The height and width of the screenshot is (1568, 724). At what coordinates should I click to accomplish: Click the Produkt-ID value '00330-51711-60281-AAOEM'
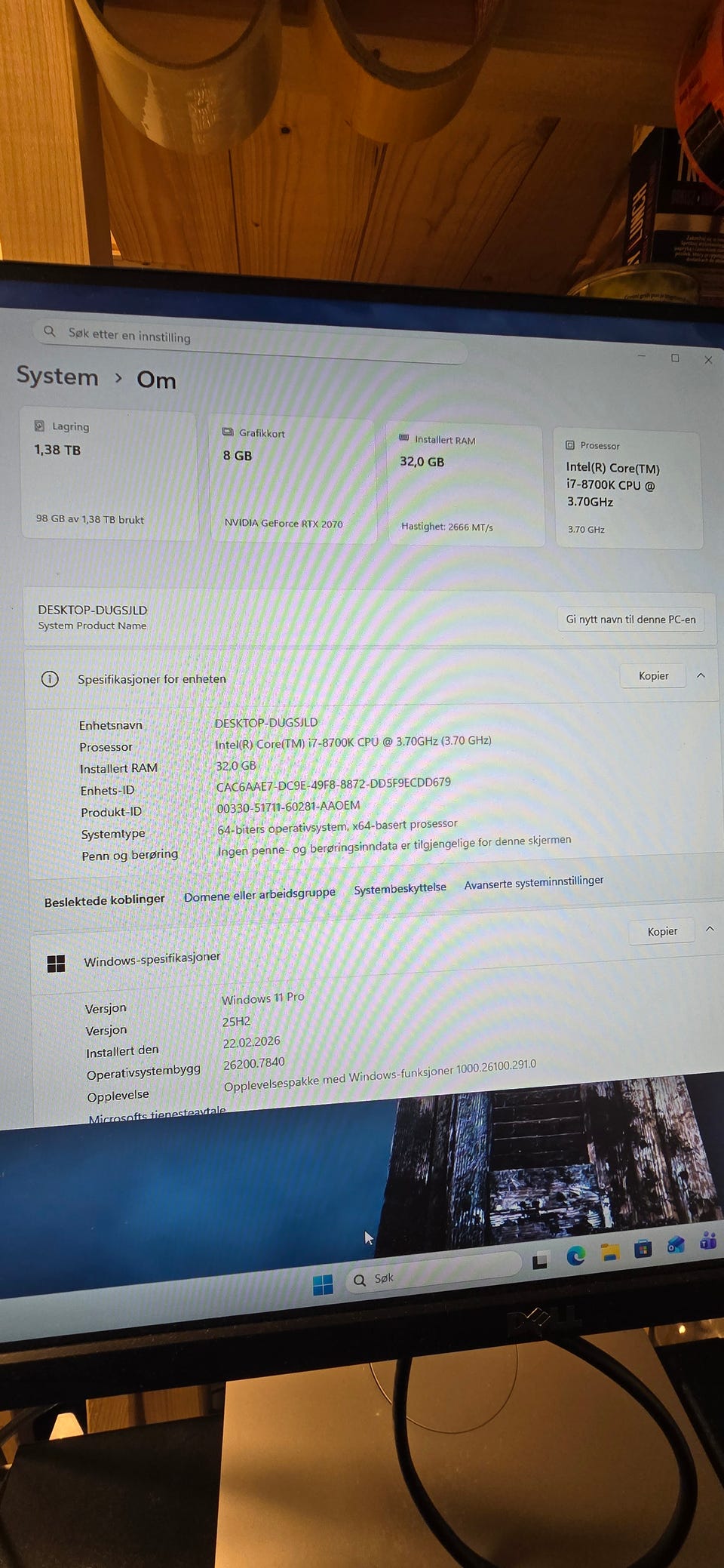coord(288,807)
